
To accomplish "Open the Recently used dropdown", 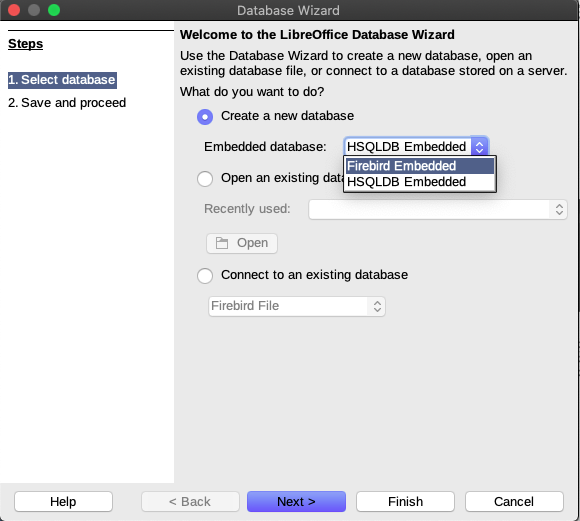I will click(x=438, y=209).
